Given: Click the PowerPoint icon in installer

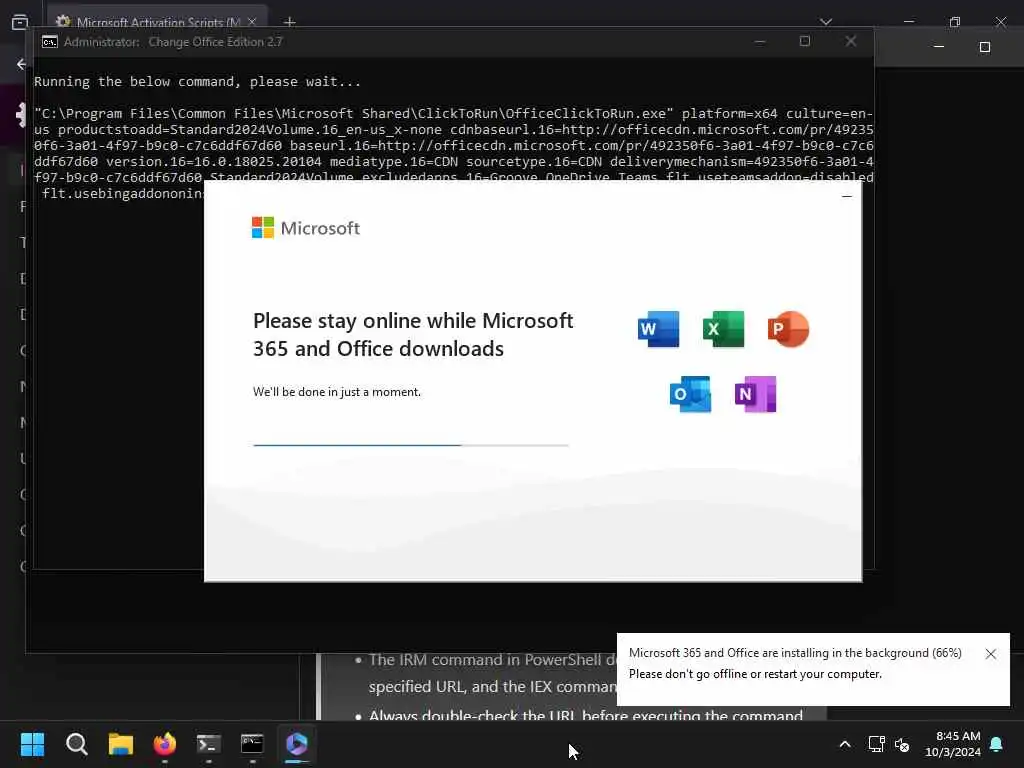Looking at the screenshot, I should pos(788,329).
